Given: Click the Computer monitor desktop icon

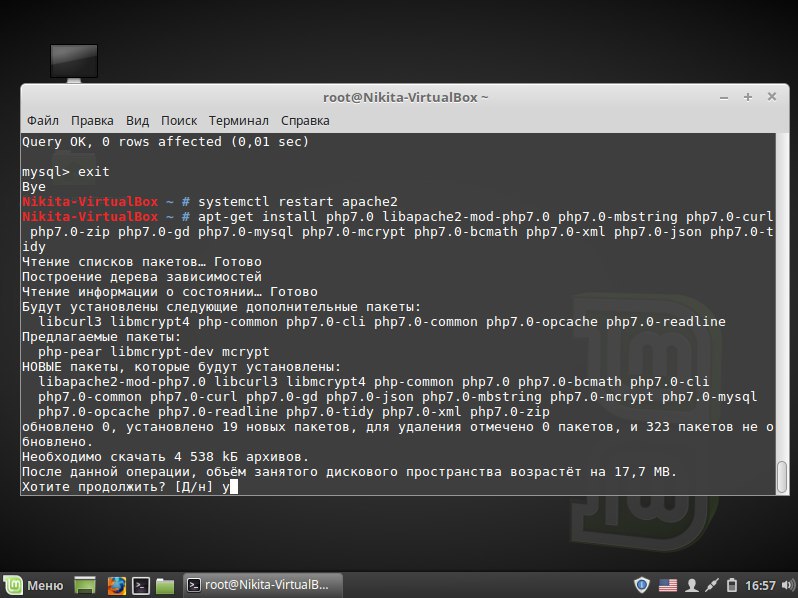Looking at the screenshot, I should click(74, 63).
